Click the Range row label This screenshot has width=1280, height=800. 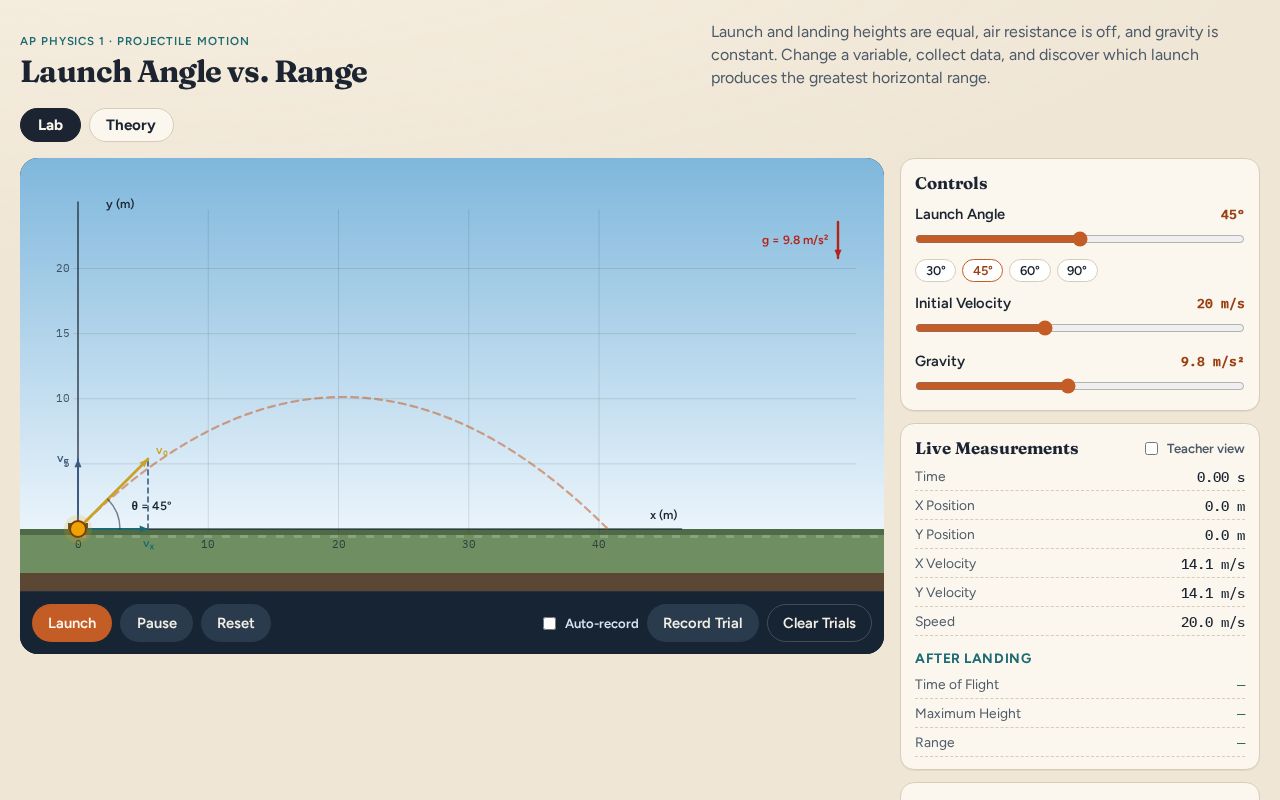(x=935, y=743)
